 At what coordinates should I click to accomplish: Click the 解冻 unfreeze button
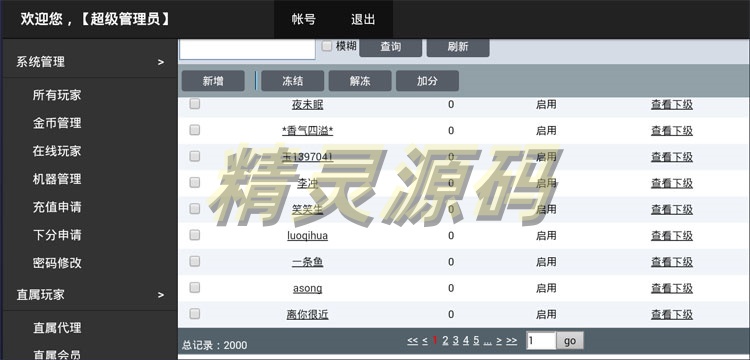(x=360, y=81)
